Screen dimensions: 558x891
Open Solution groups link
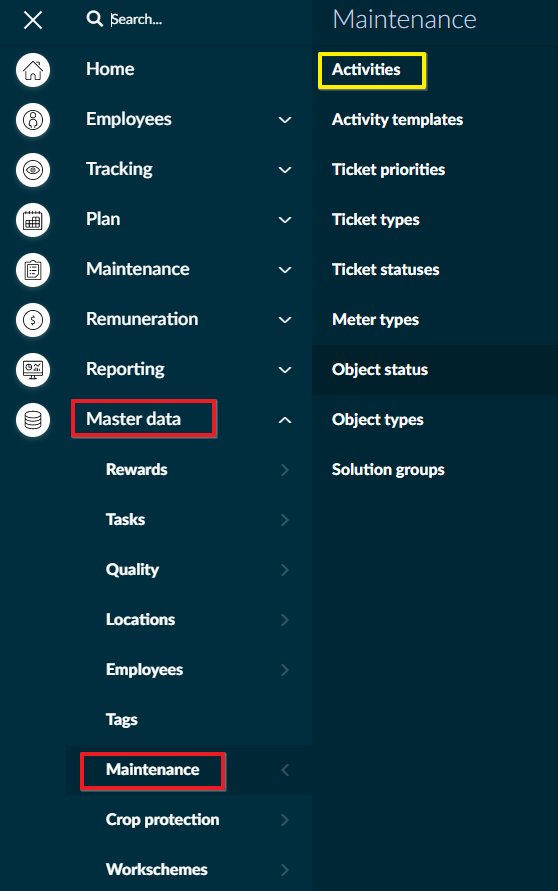point(388,470)
